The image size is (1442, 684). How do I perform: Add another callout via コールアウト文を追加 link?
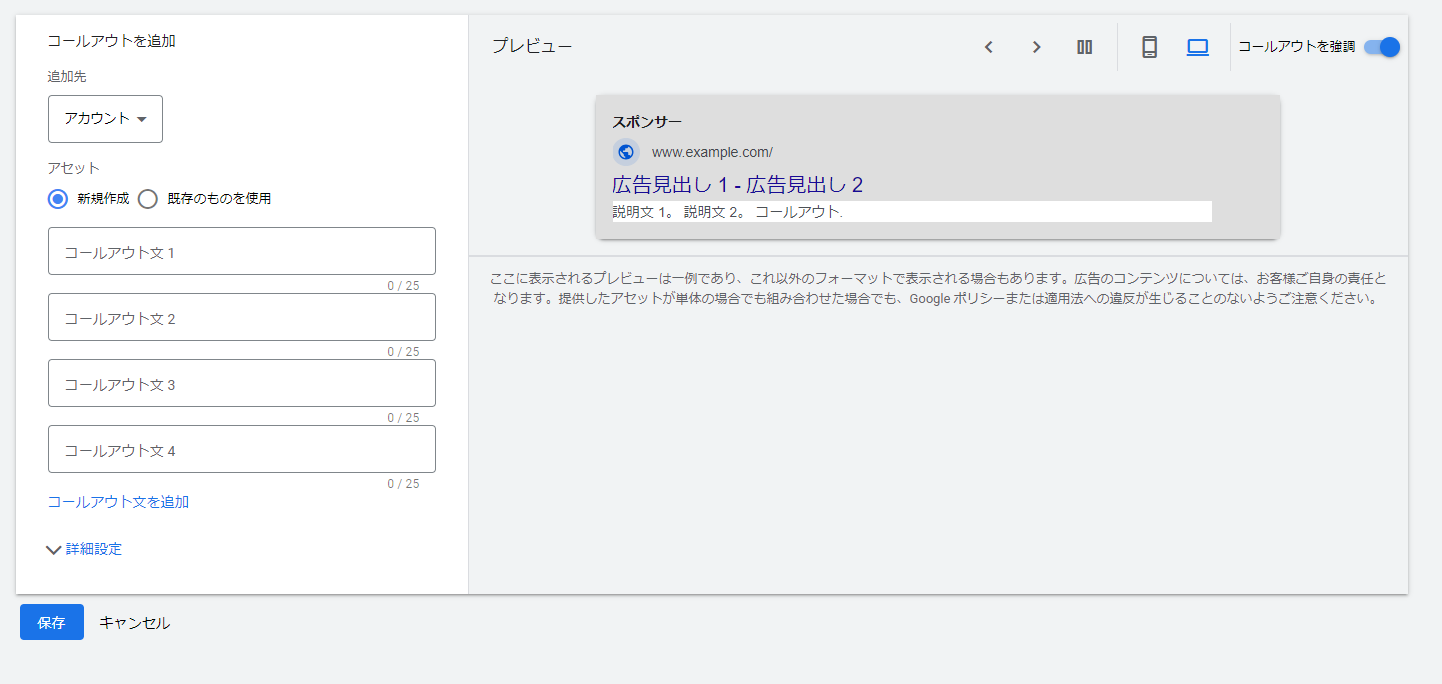tap(119, 501)
